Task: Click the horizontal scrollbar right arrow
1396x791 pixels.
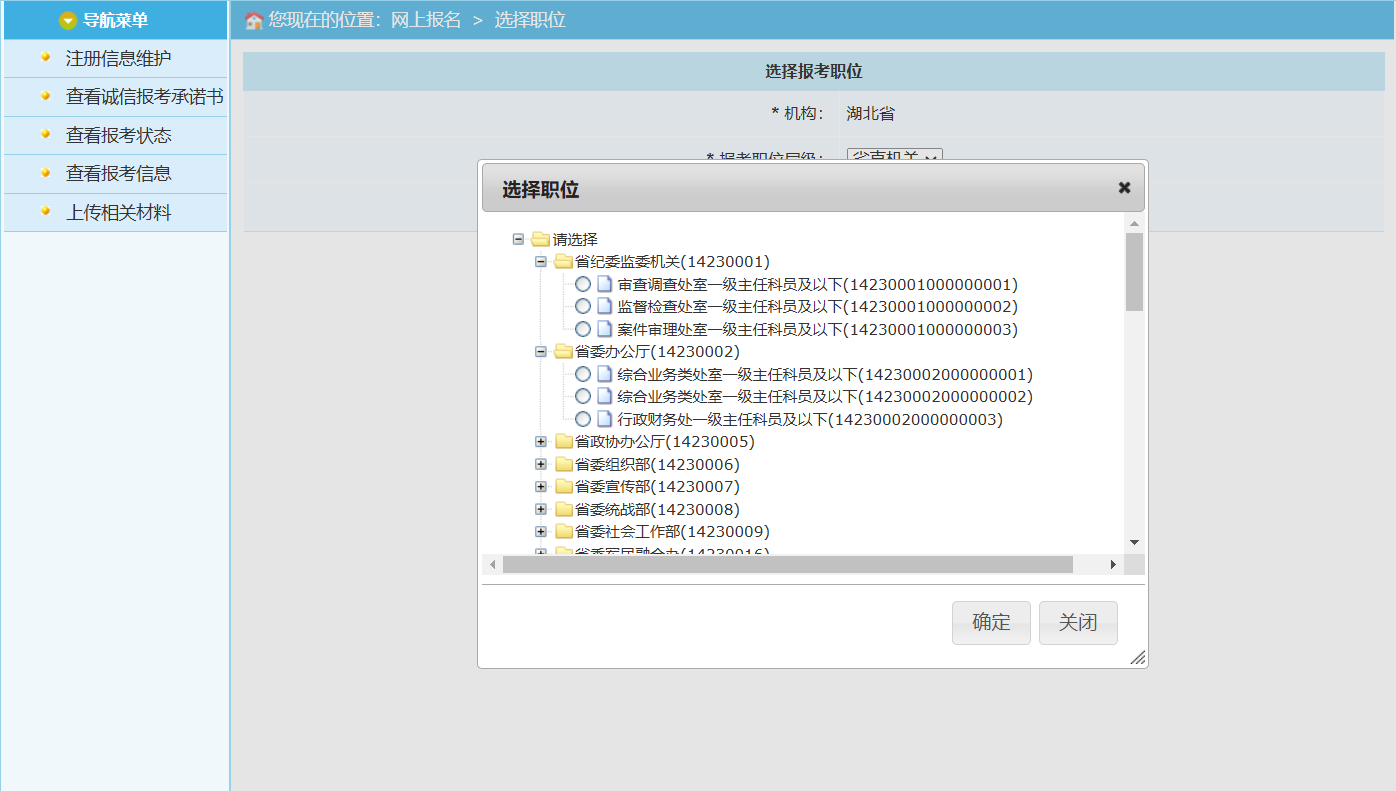Action: coord(1113,565)
